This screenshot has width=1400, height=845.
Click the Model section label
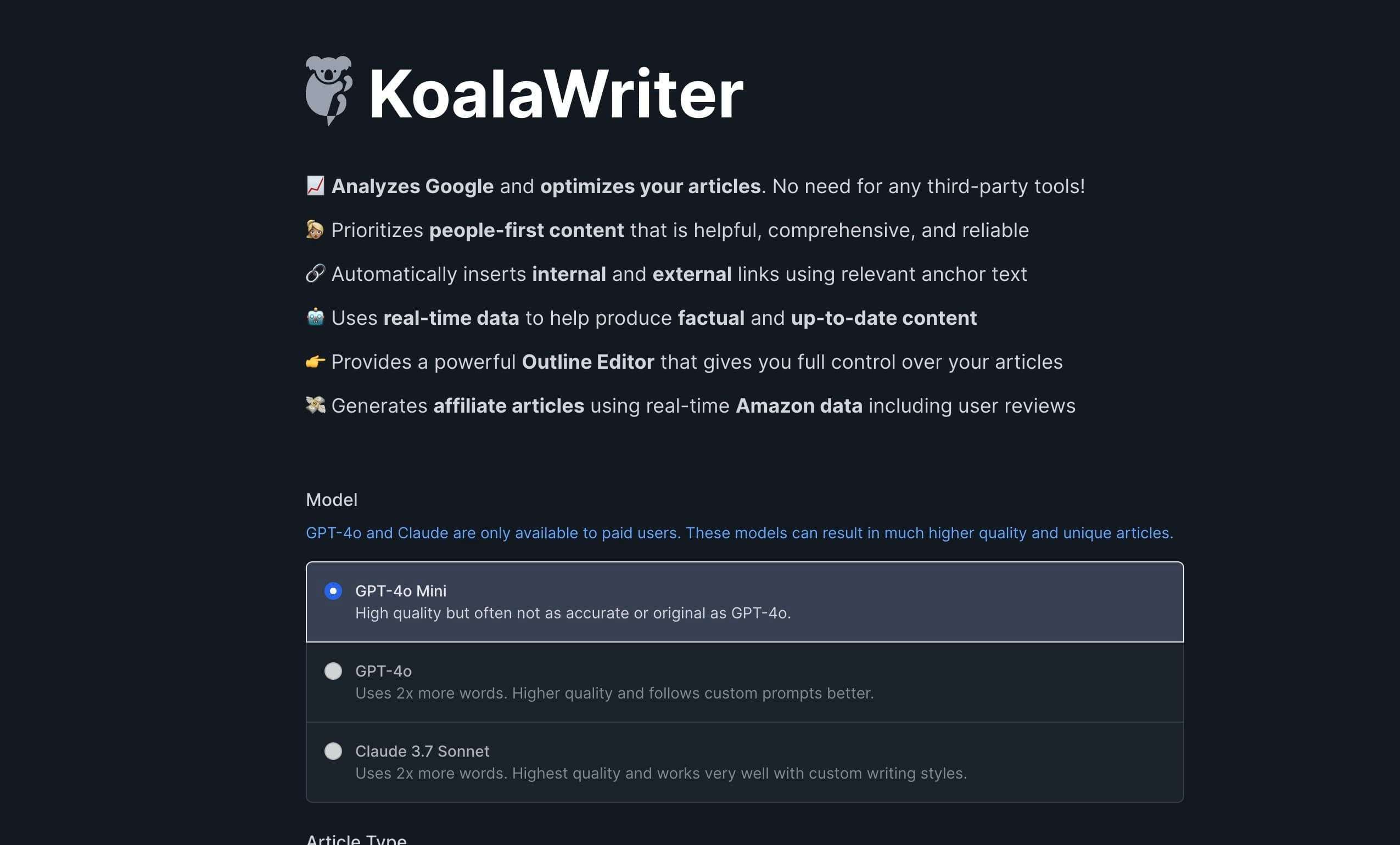click(332, 500)
